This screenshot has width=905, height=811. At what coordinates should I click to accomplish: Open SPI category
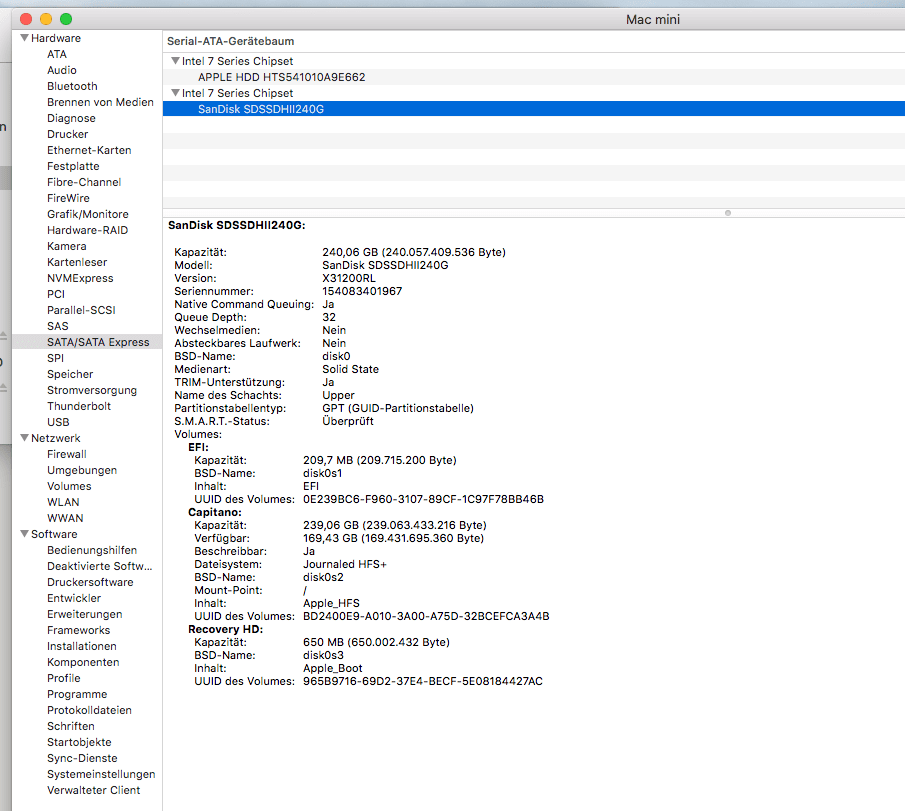[55, 358]
